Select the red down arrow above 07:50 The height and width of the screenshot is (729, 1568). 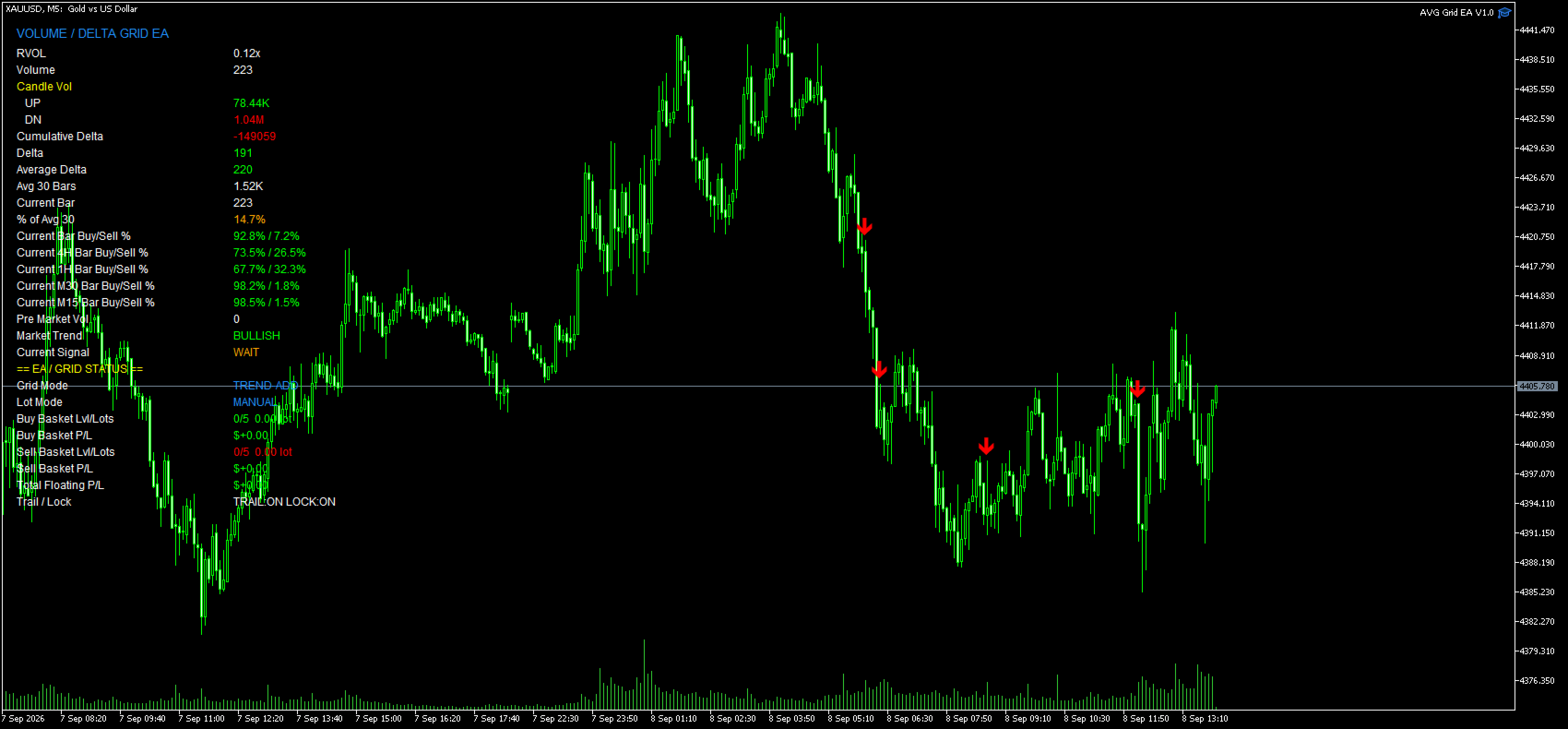[x=986, y=447]
